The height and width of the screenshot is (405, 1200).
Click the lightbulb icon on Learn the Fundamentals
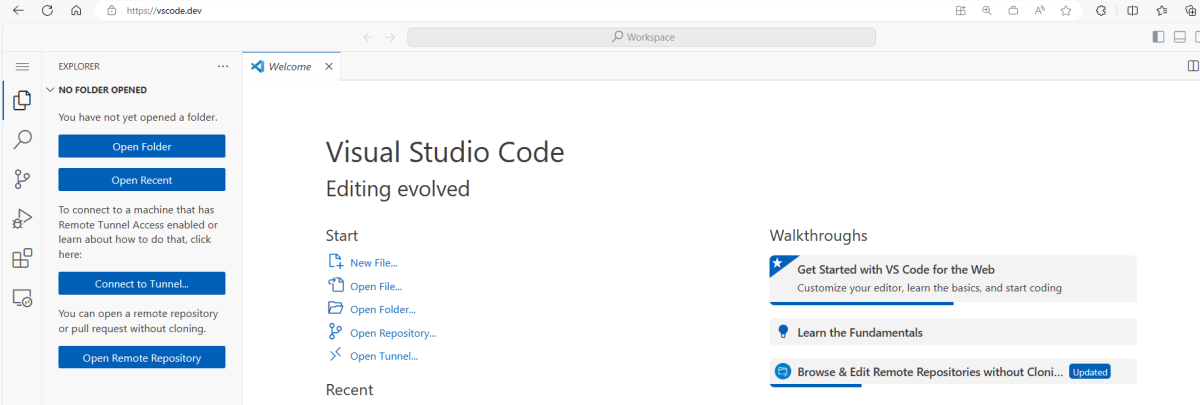tap(784, 332)
